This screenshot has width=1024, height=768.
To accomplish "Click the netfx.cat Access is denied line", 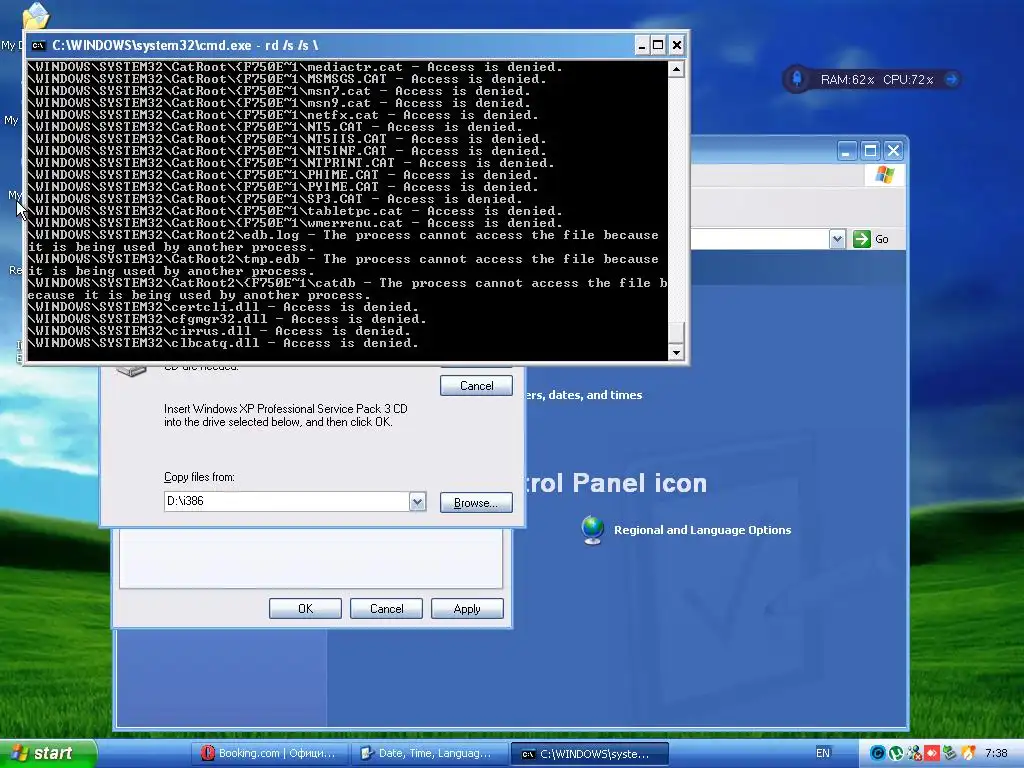I will click(x=283, y=115).
